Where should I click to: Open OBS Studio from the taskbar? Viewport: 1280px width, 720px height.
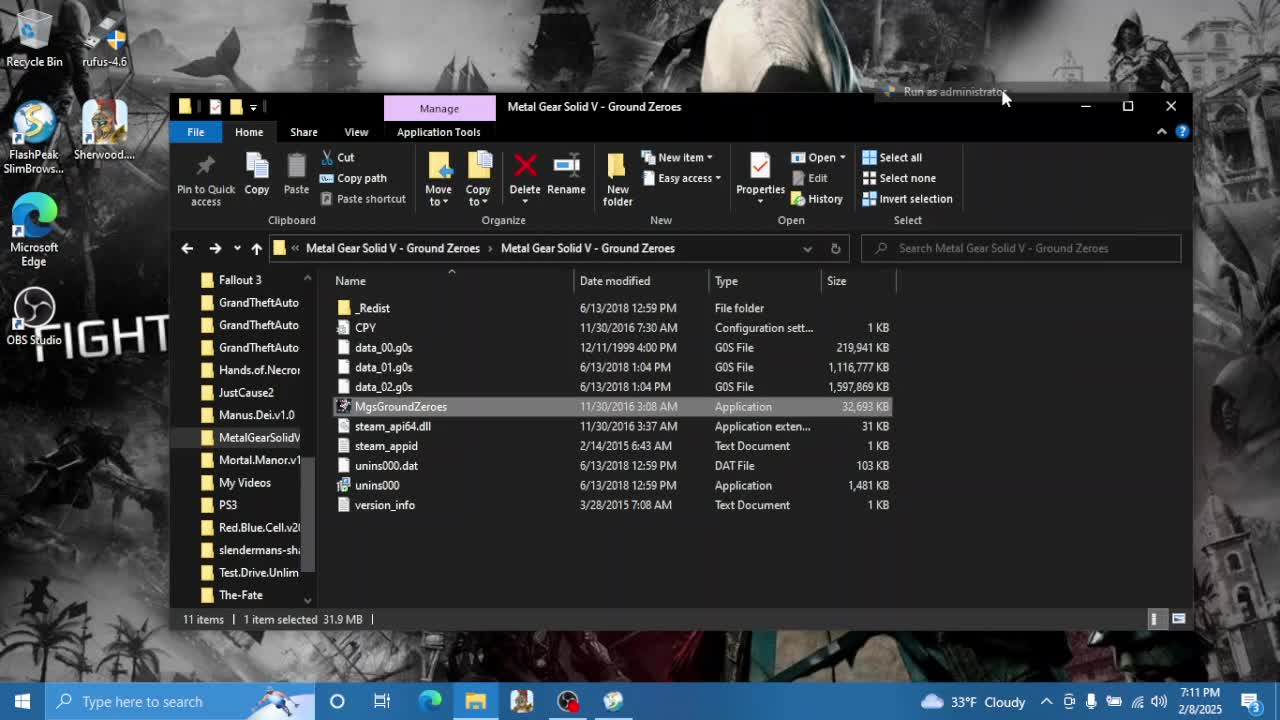[x=568, y=701]
